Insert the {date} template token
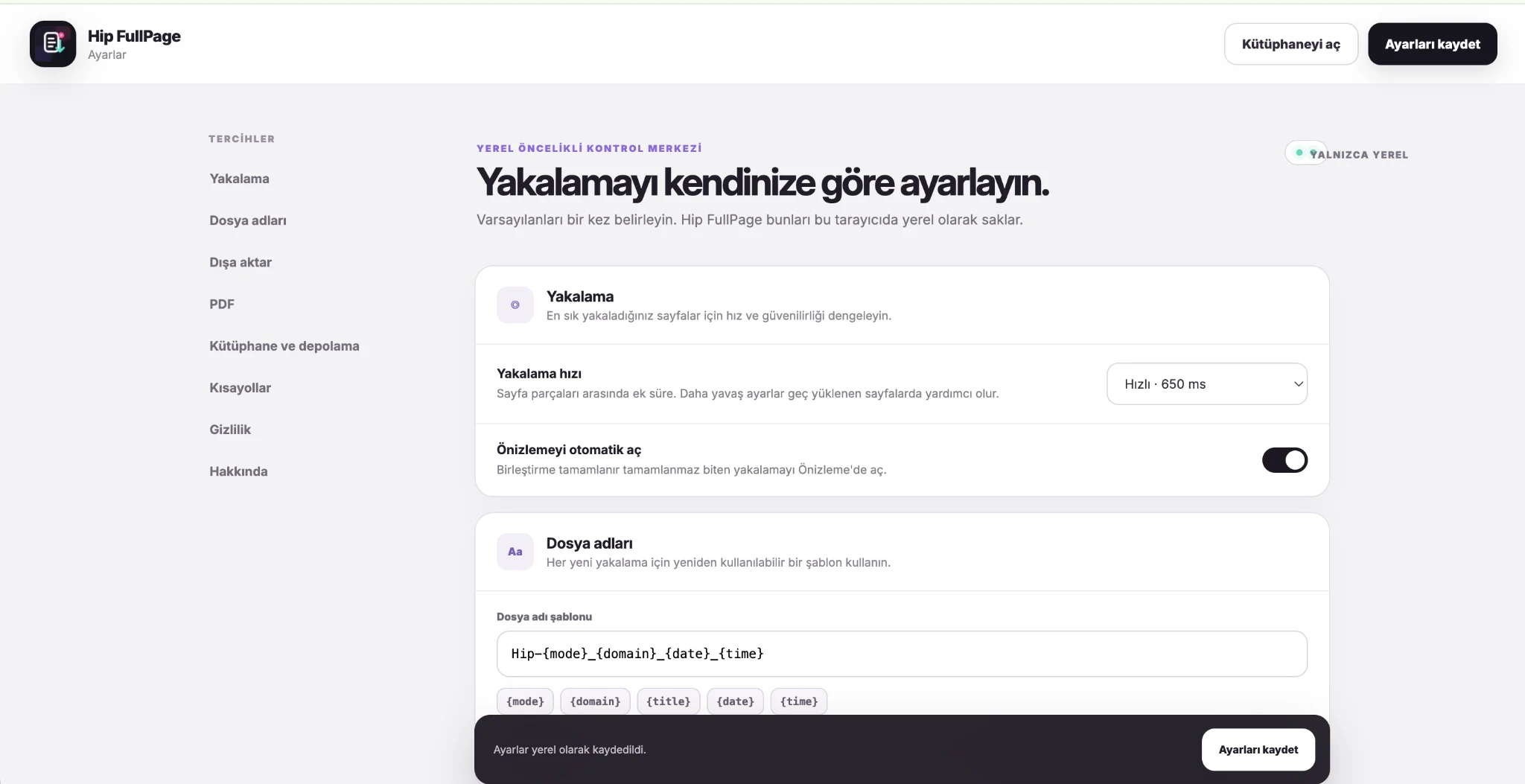1525x784 pixels. pos(735,701)
